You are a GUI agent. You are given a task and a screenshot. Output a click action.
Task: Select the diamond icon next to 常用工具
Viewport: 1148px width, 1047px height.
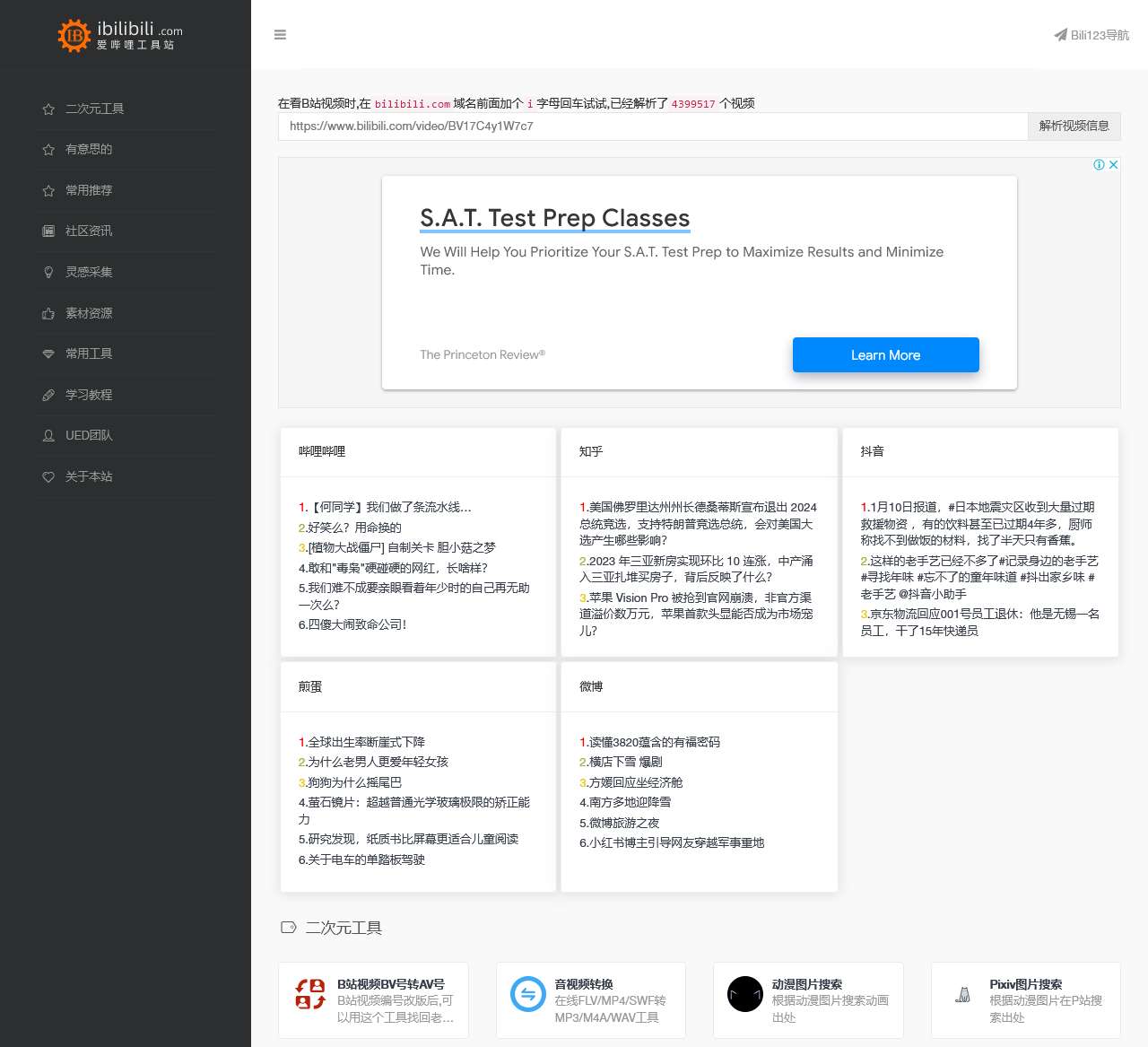point(48,353)
